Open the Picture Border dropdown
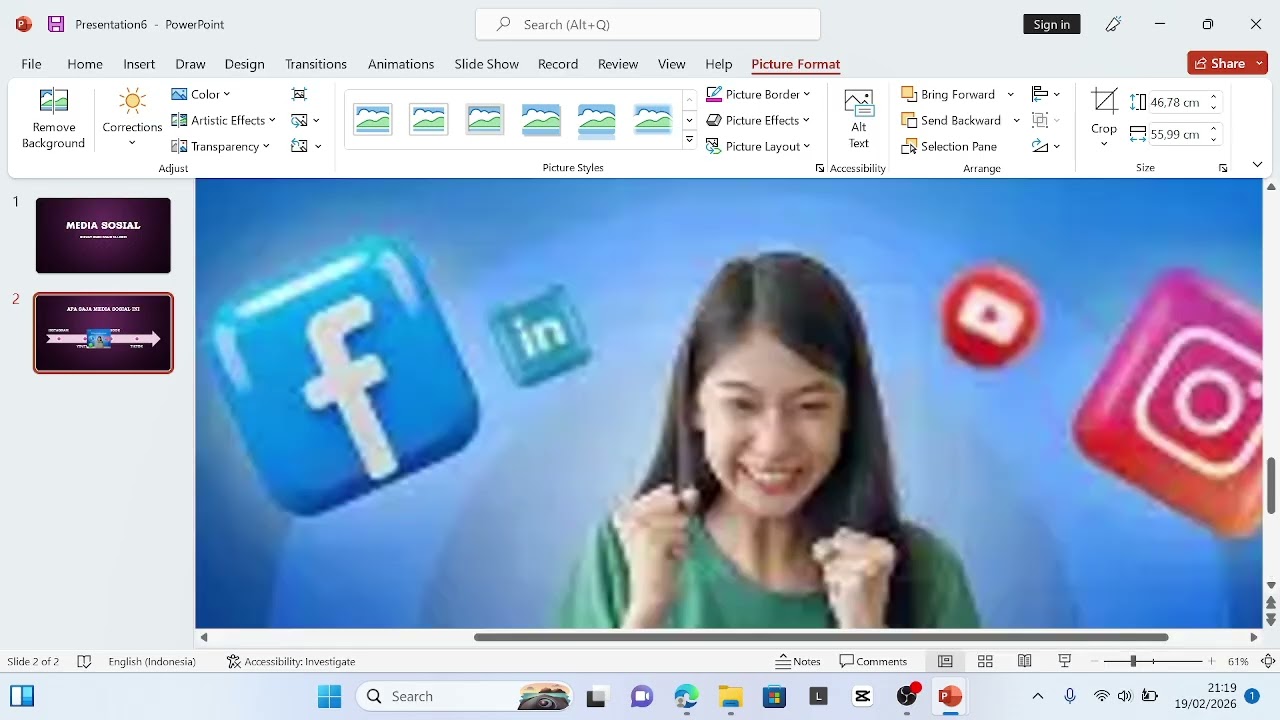 click(758, 94)
